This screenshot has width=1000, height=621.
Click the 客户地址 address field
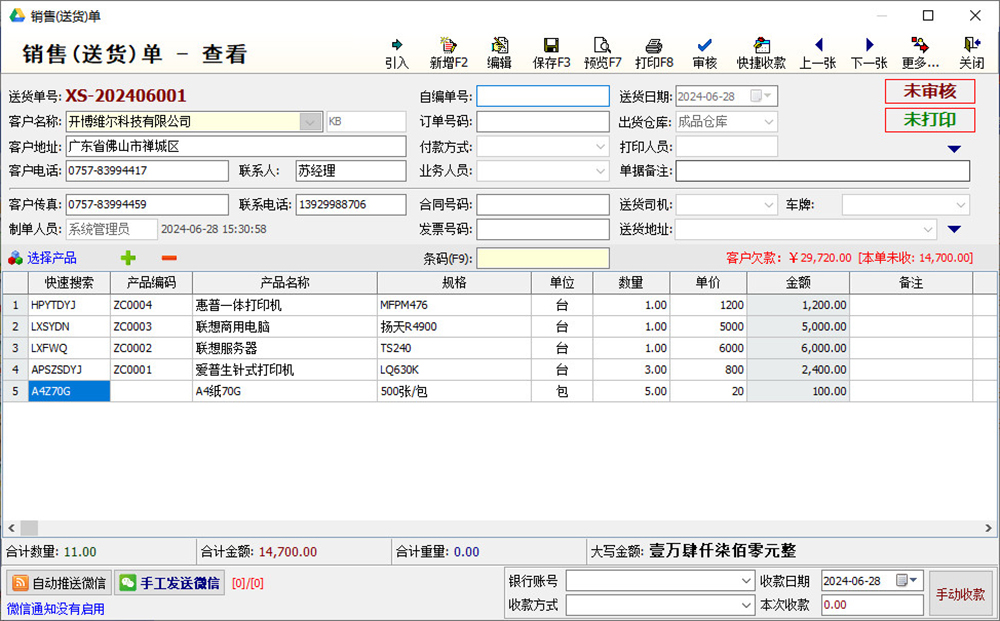tap(236, 147)
